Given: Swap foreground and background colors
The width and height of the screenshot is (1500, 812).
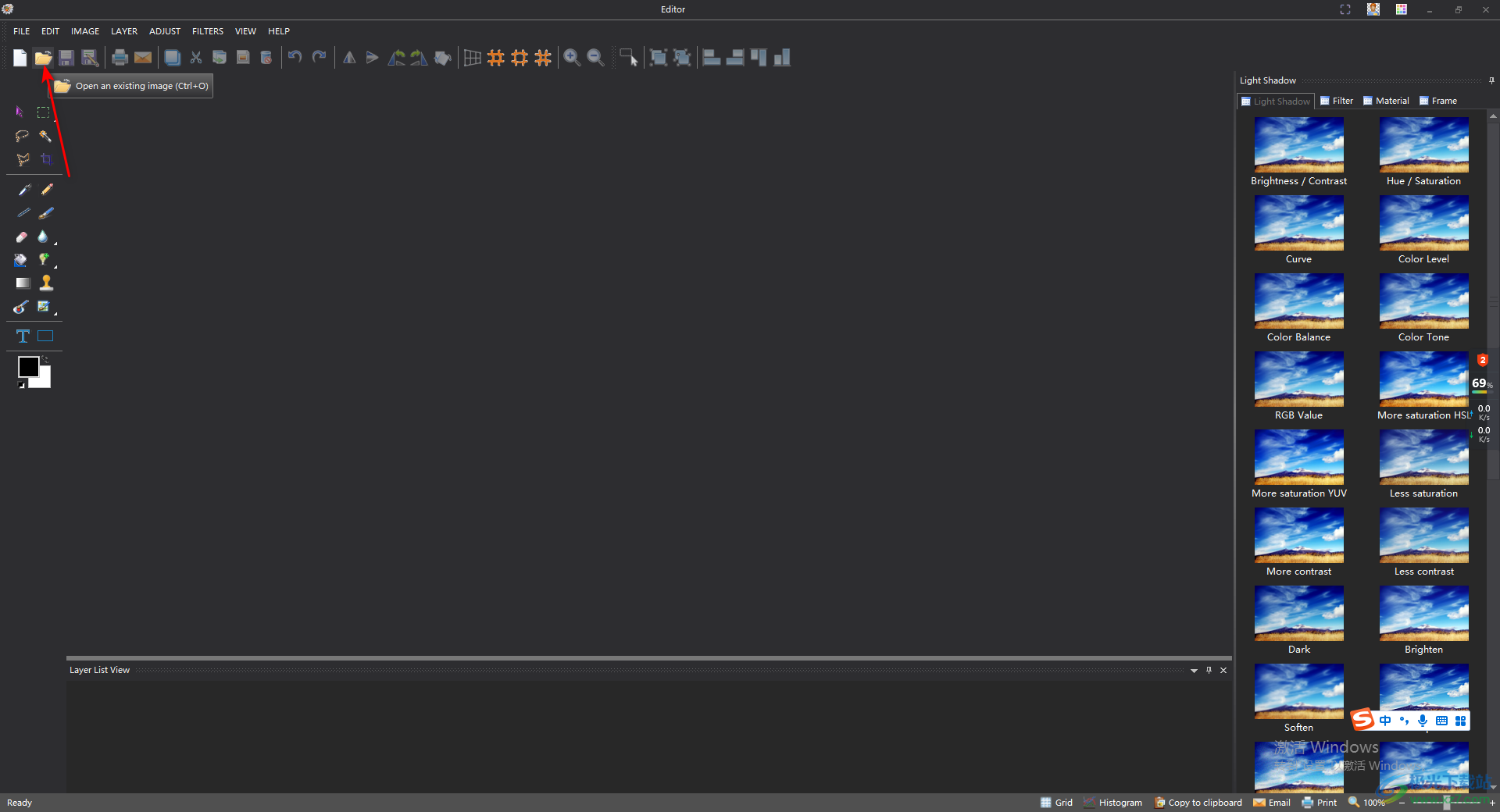Looking at the screenshot, I should click(x=45, y=360).
